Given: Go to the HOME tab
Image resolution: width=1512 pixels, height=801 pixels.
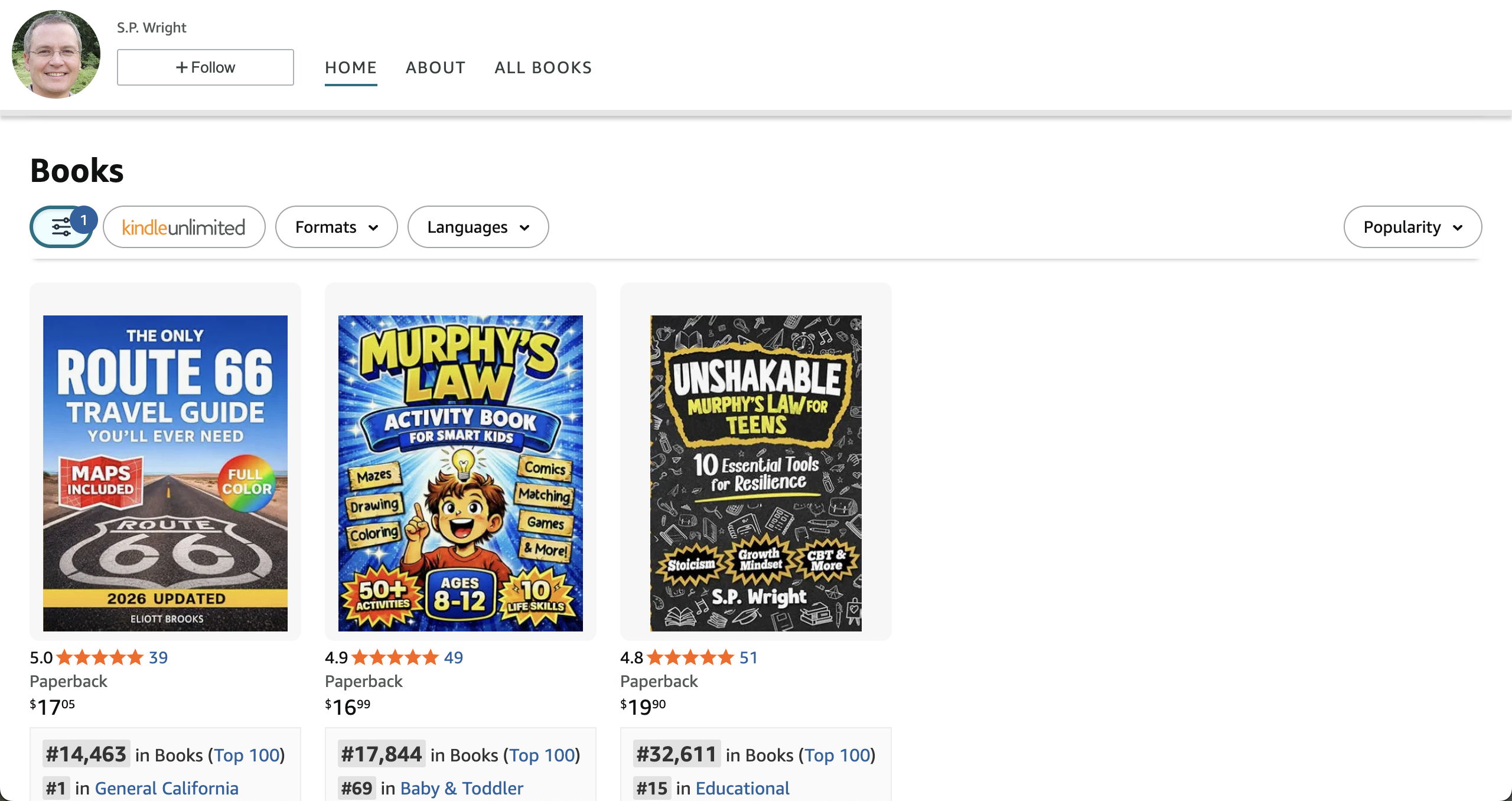Looking at the screenshot, I should click(x=351, y=67).
